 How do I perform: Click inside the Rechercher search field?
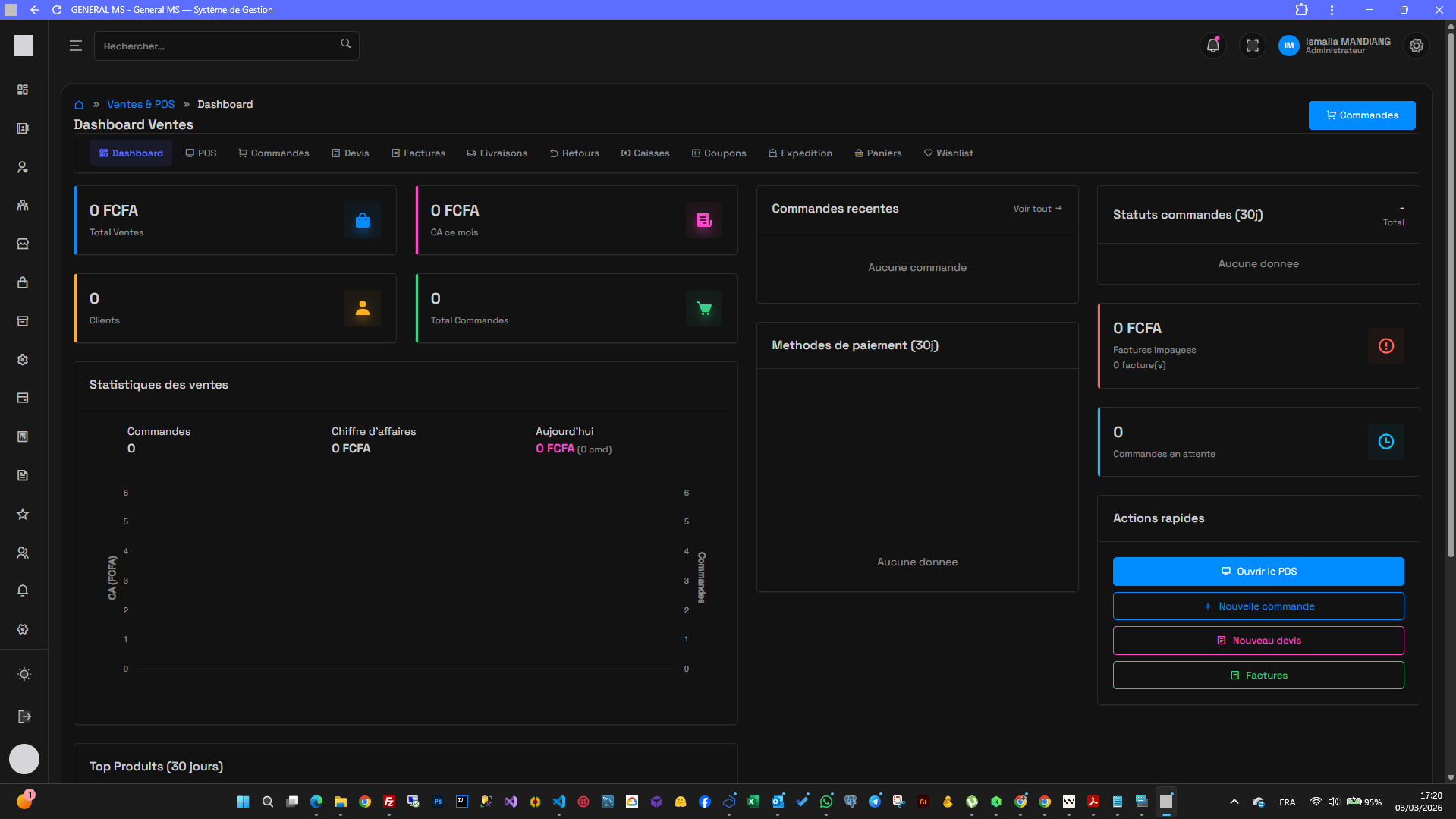pyautogui.click(x=220, y=46)
